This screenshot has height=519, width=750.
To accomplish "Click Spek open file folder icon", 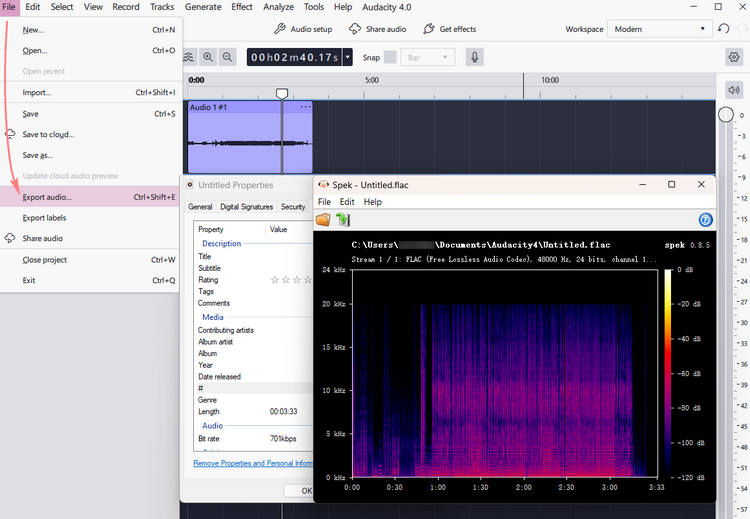I will 323,220.
